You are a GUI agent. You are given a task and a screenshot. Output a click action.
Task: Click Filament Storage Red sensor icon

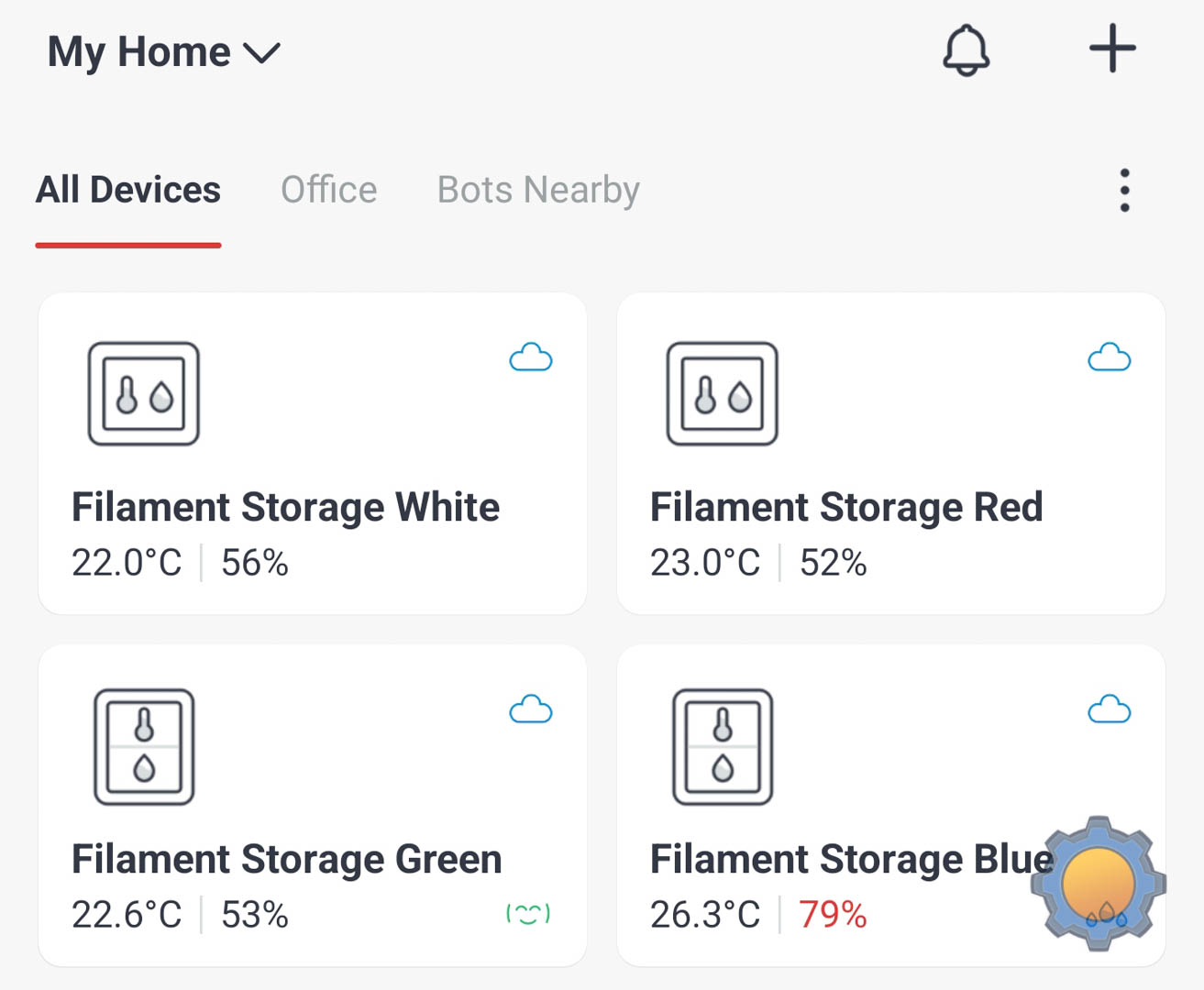click(x=723, y=394)
